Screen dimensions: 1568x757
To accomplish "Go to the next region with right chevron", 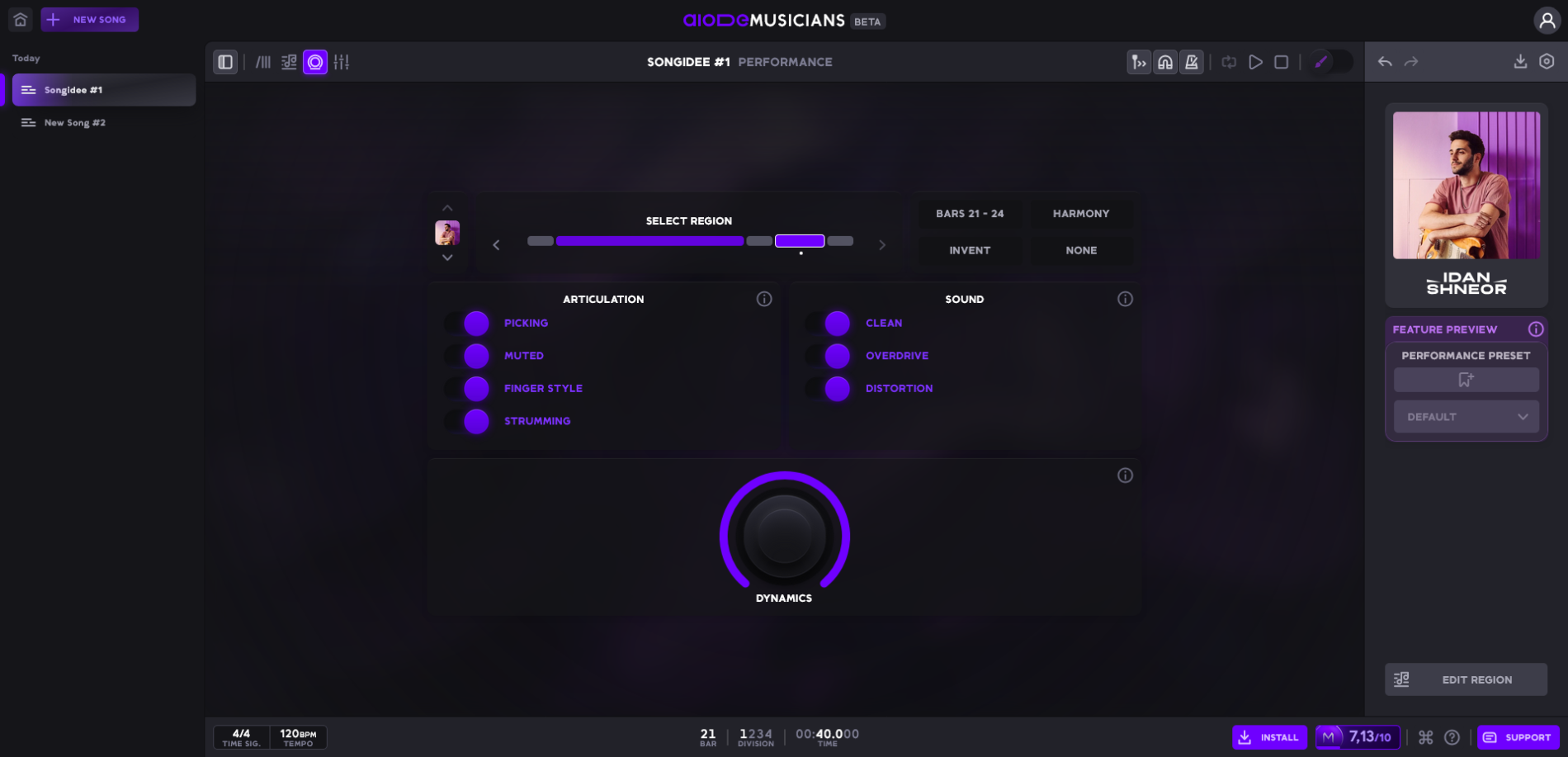I will pyautogui.click(x=882, y=244).
